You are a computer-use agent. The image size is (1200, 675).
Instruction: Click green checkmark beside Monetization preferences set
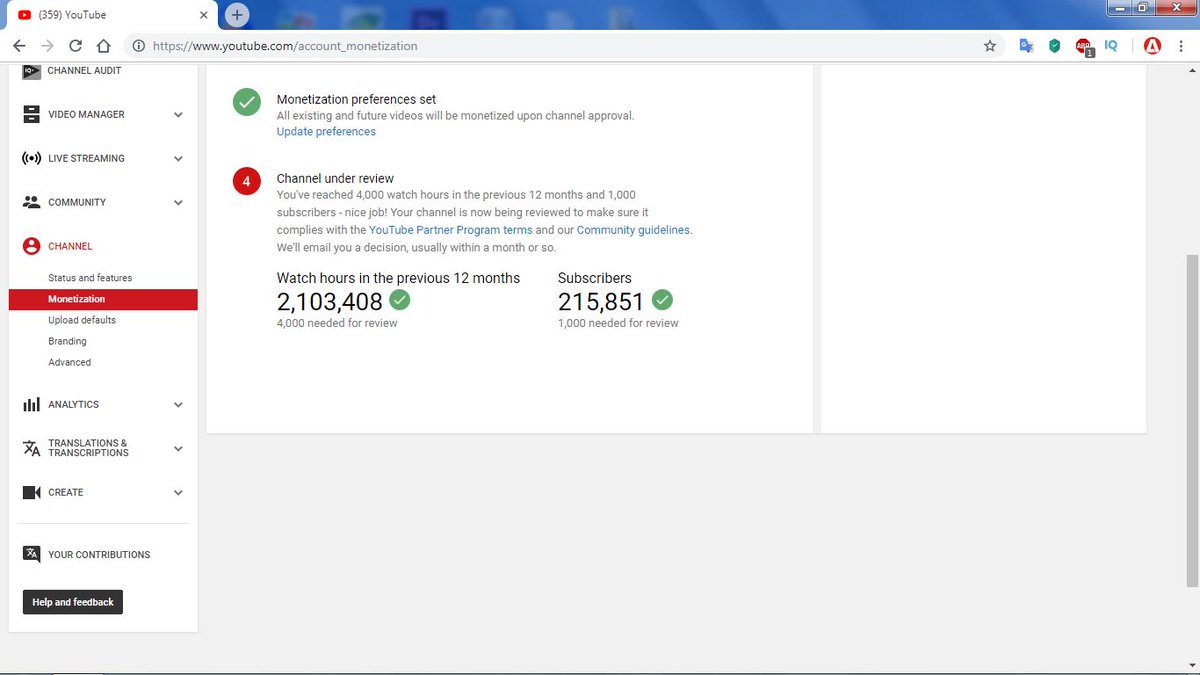247,102
